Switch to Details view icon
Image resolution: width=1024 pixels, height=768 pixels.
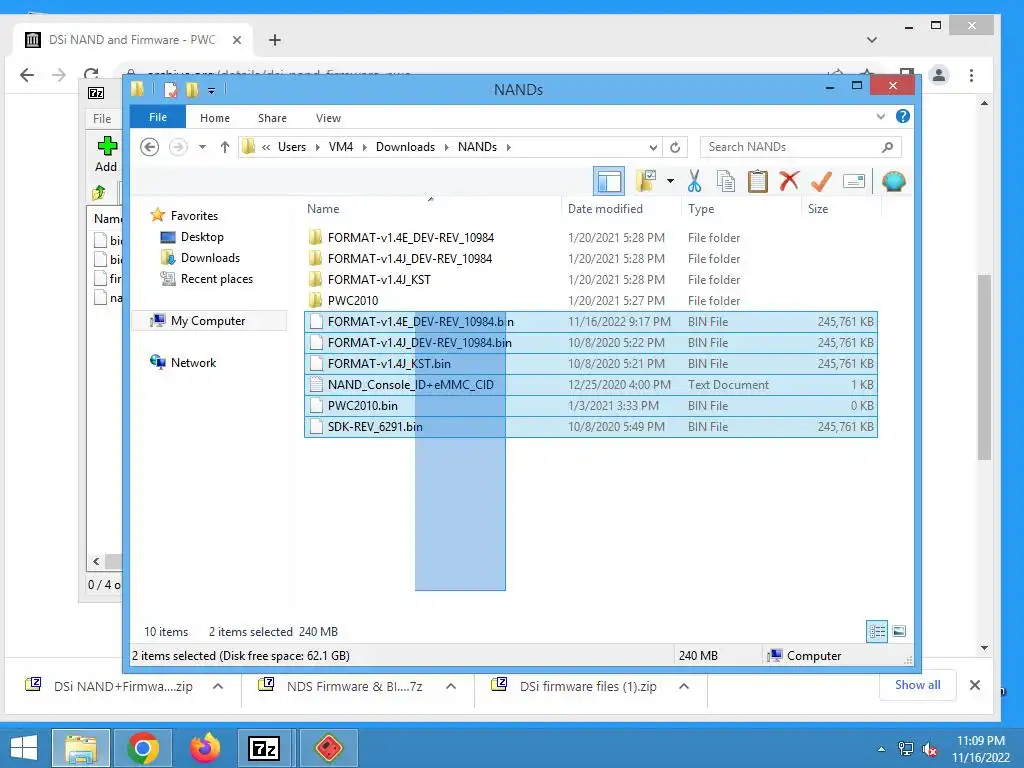(x=877, y=631)
